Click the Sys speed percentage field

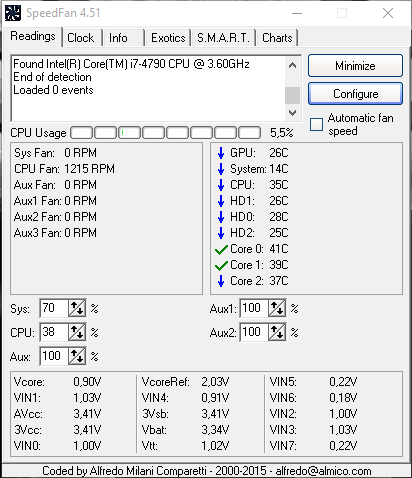(x=54, y=308)
